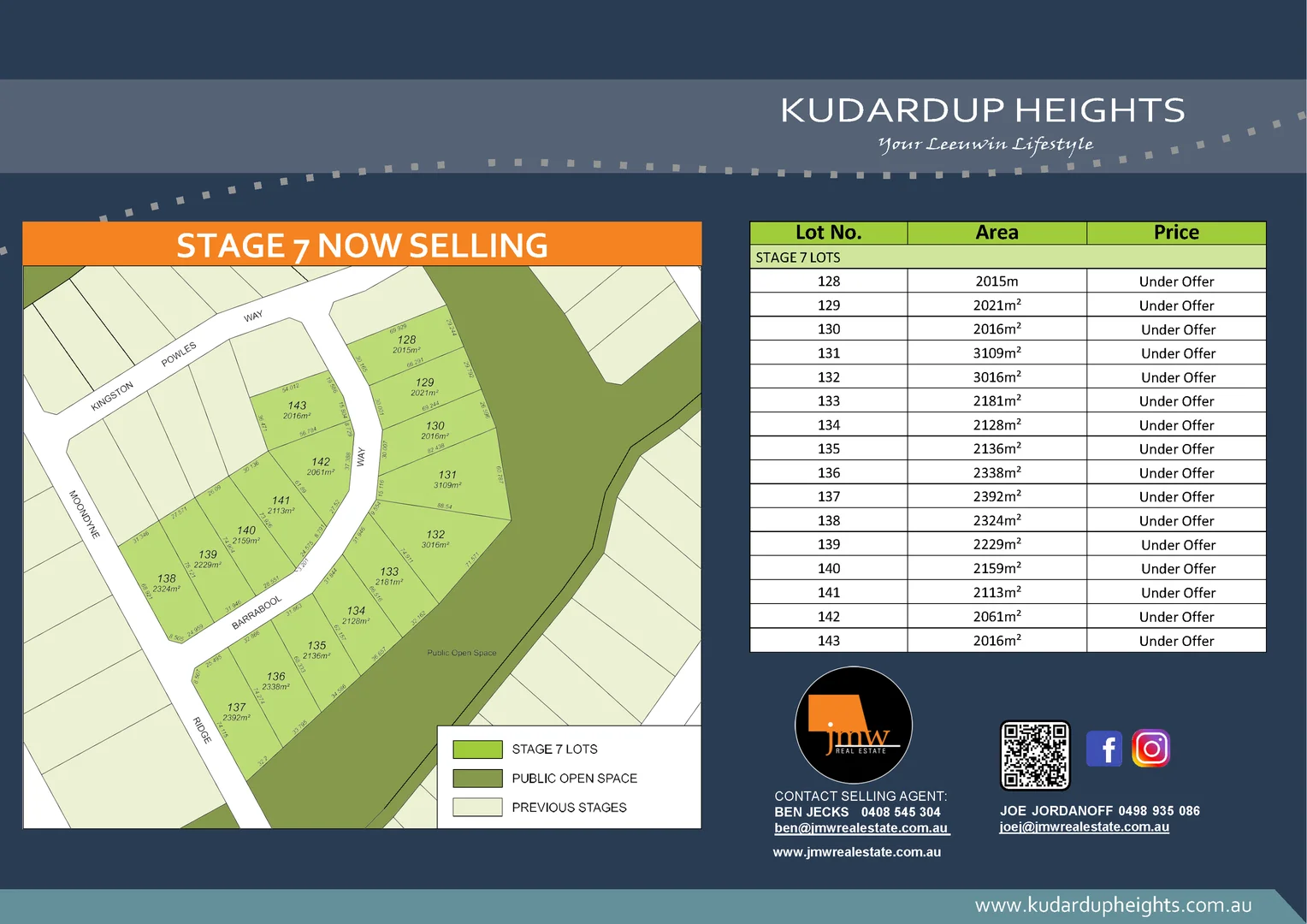Visit www.jmwrealestate.com.au website text
This screenshot has width=1307, height=924.
(x=856, y=852)
